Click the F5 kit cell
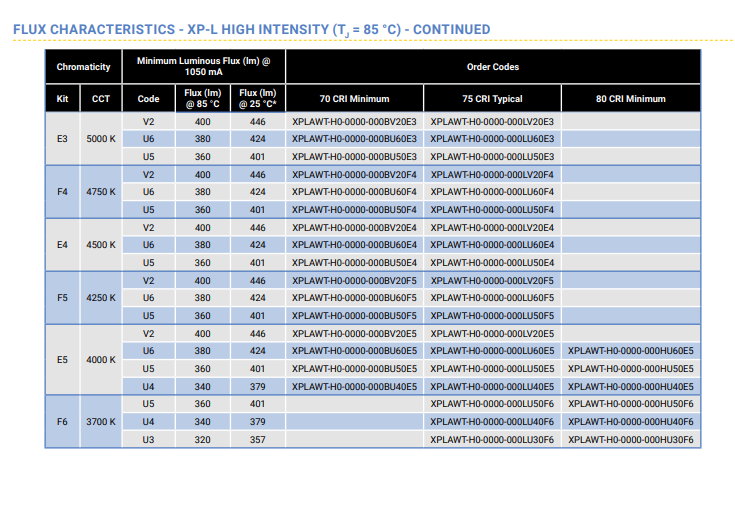Image resolution: width=735 pixels, height=505 pixels. (62, 298)
